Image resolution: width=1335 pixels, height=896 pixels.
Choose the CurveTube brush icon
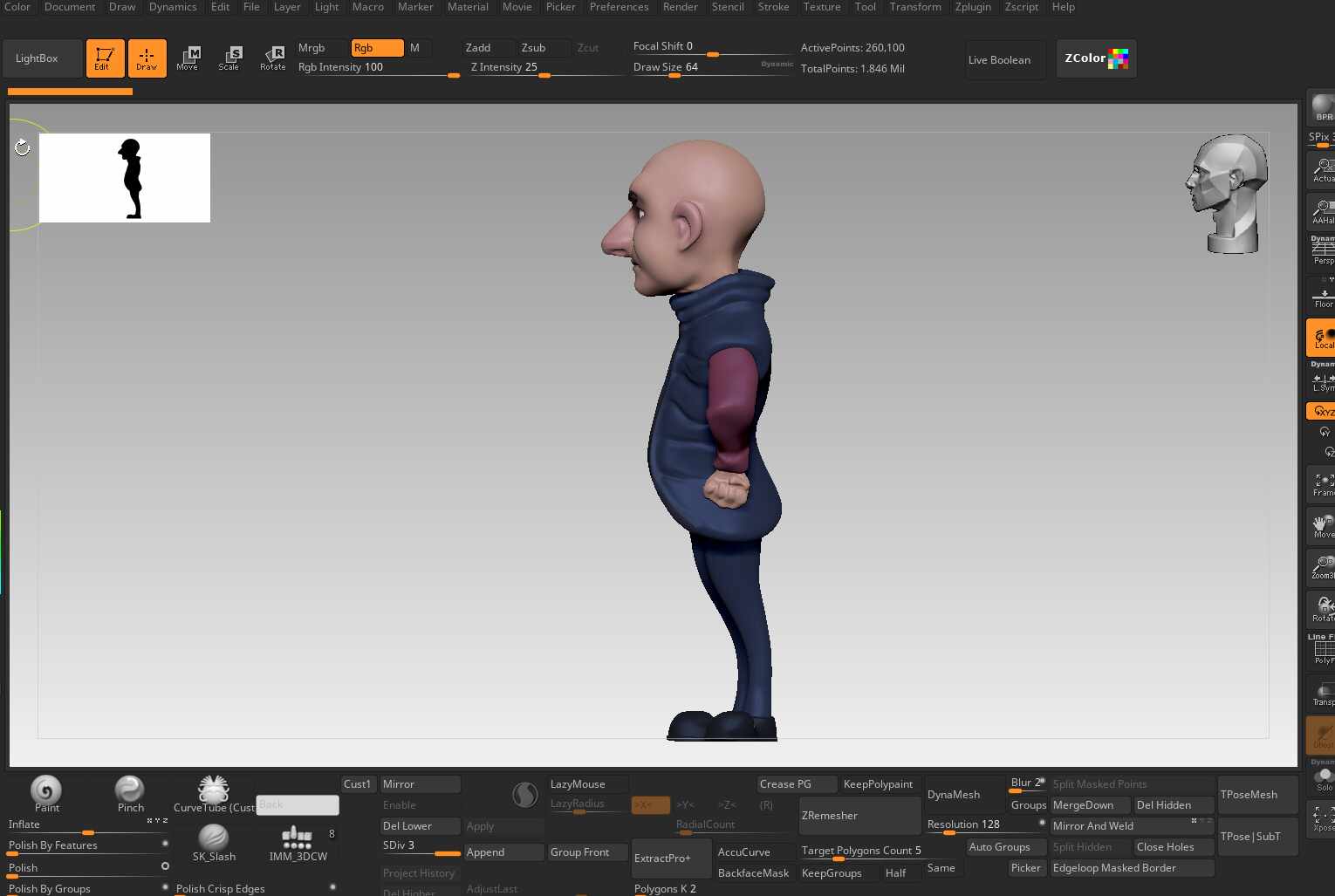pyautogui.click(x=213, y=794)
